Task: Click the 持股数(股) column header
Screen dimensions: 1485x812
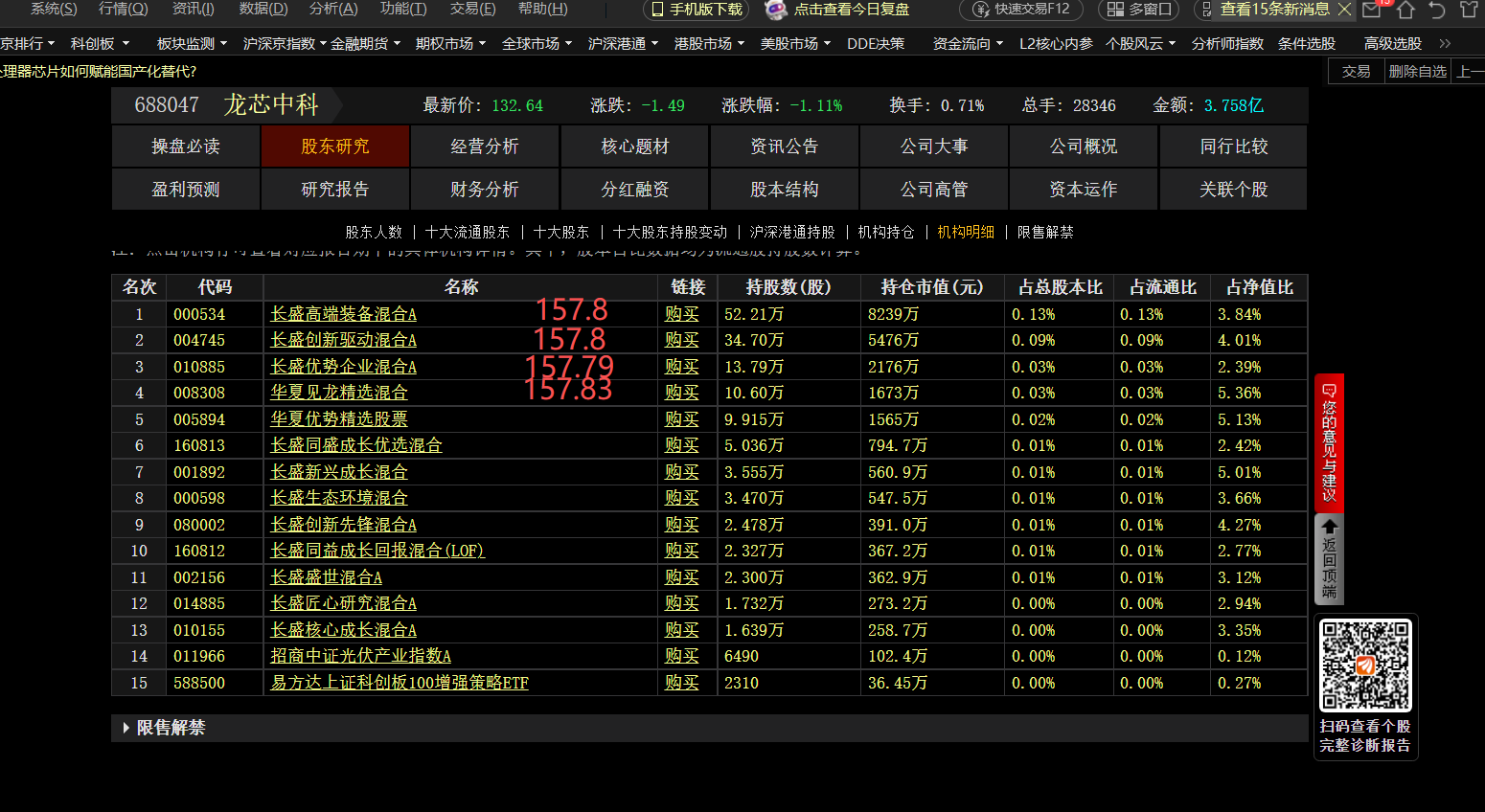Action: click(x=788, y=287)
